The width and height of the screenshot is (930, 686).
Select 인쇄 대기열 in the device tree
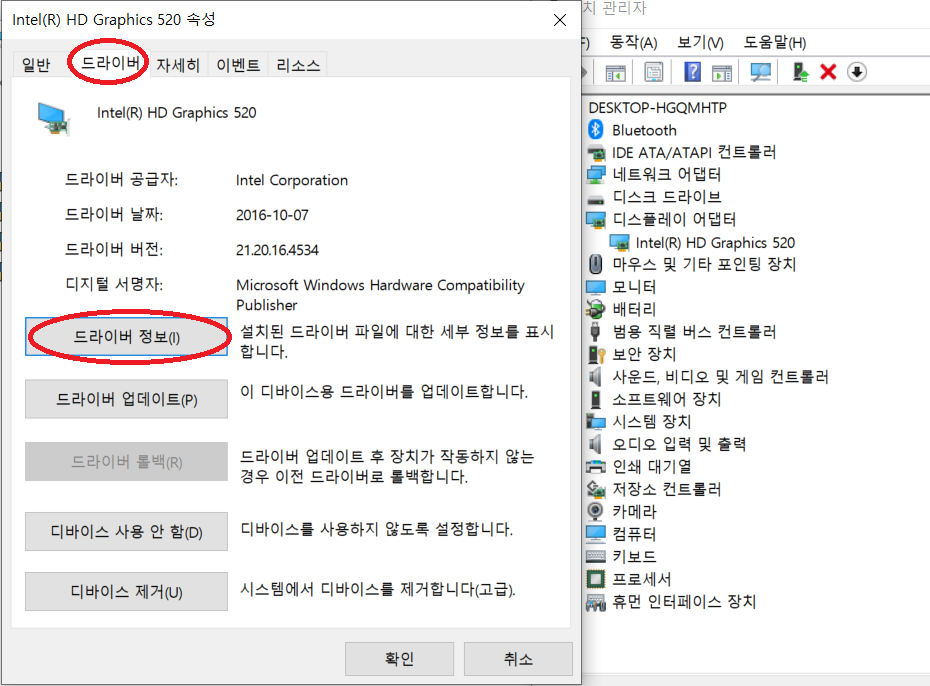[652, 467]
